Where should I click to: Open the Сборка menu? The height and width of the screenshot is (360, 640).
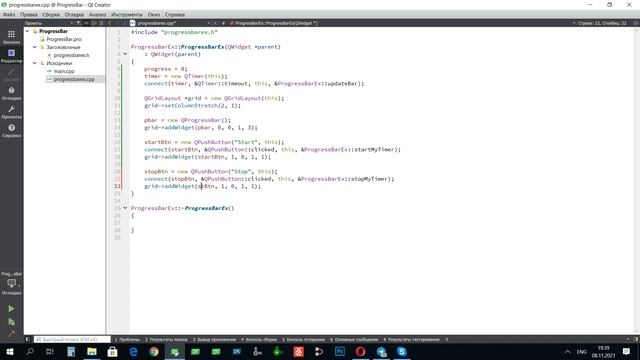coord(51,14)
